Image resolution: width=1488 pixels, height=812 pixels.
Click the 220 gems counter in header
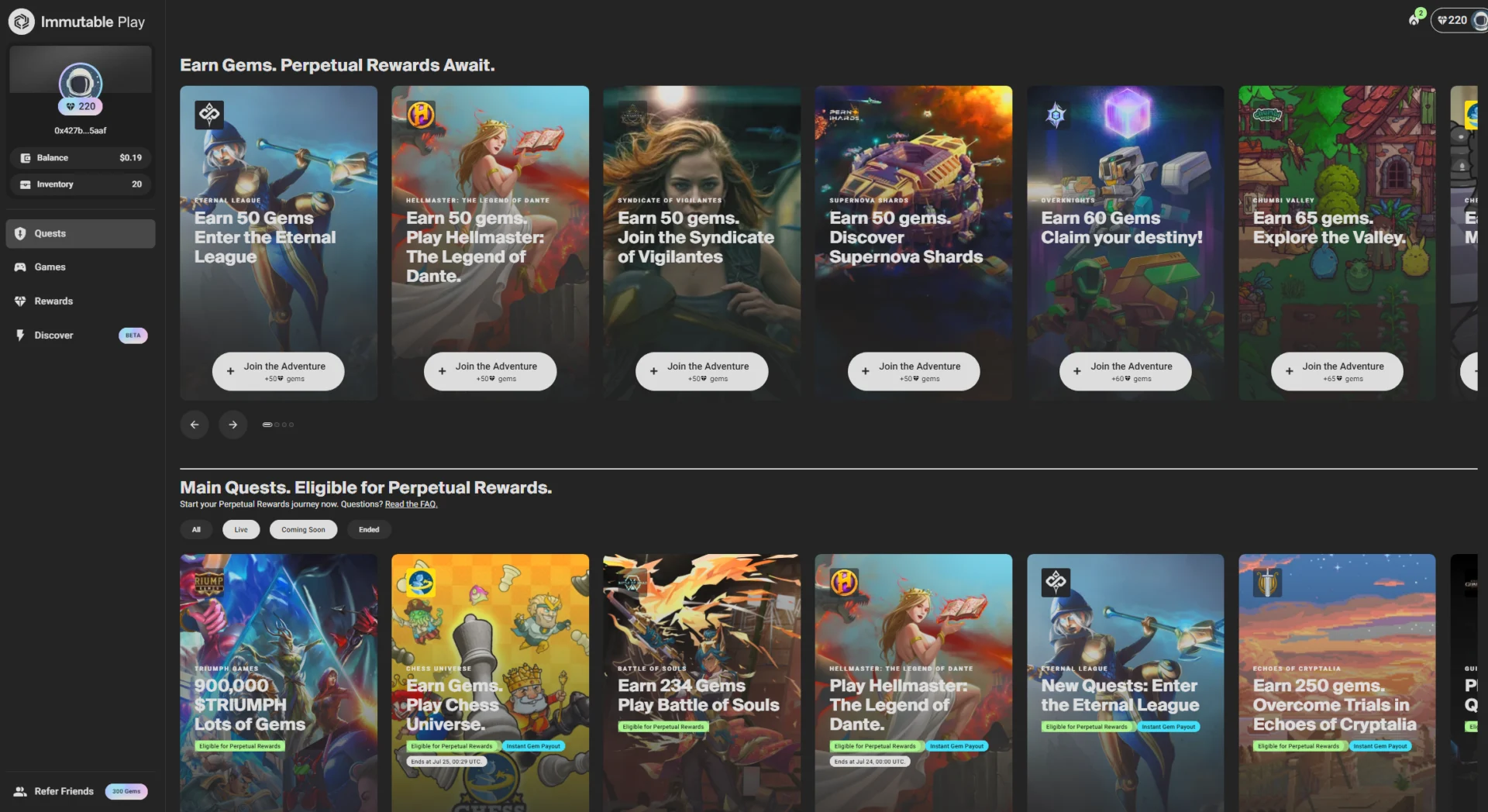[x=1452, y=20]
